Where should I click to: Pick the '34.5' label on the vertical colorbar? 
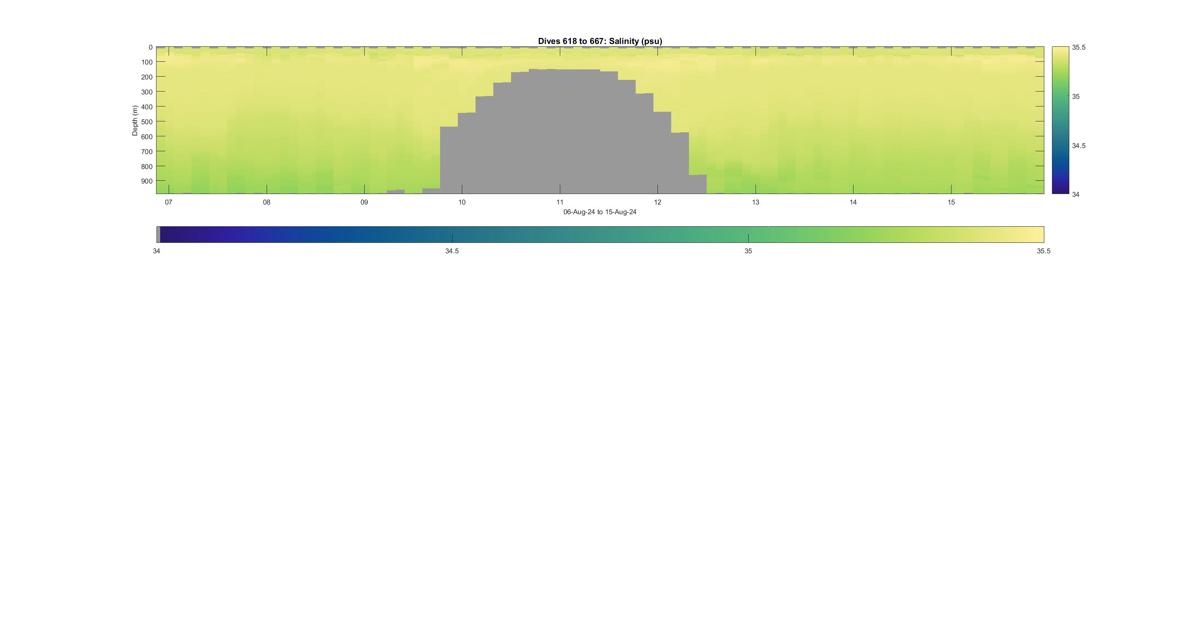(x=1079, y=145)
